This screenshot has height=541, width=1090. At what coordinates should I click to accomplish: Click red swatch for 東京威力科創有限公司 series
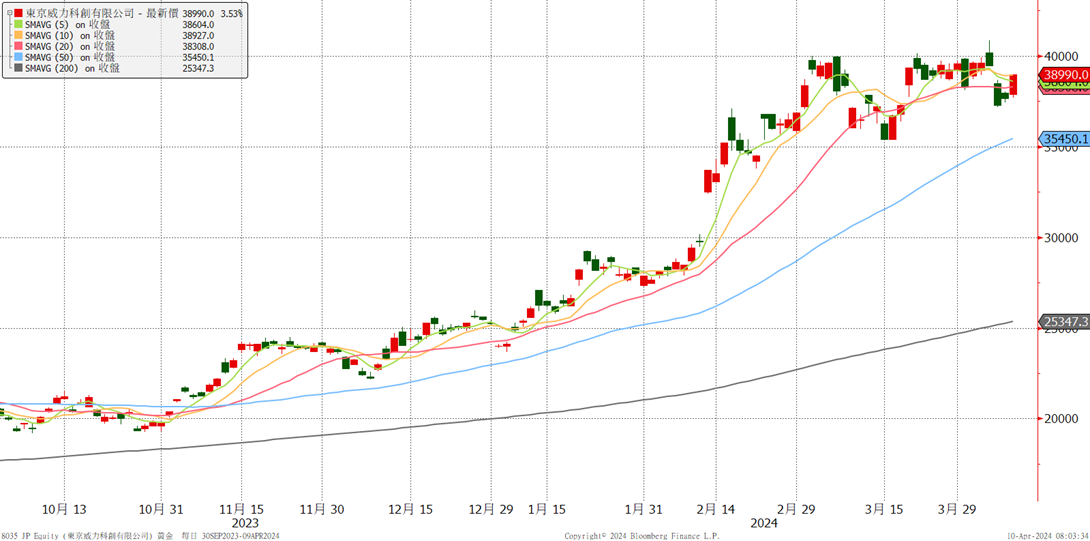point(18,13)
